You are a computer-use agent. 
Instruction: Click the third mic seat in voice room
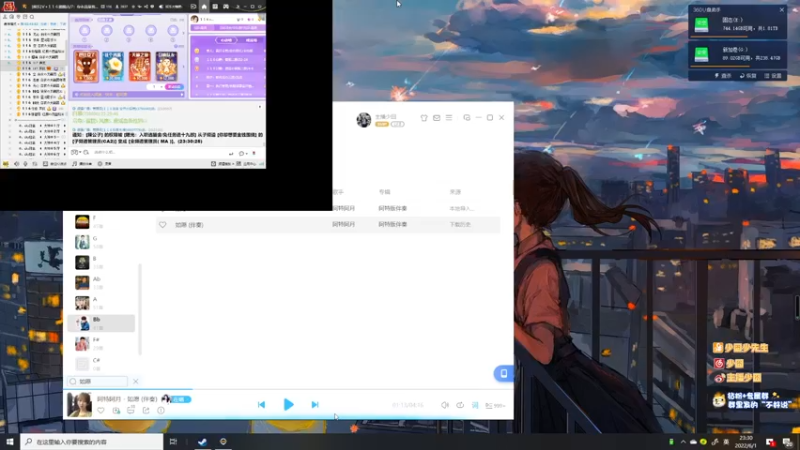129,31
